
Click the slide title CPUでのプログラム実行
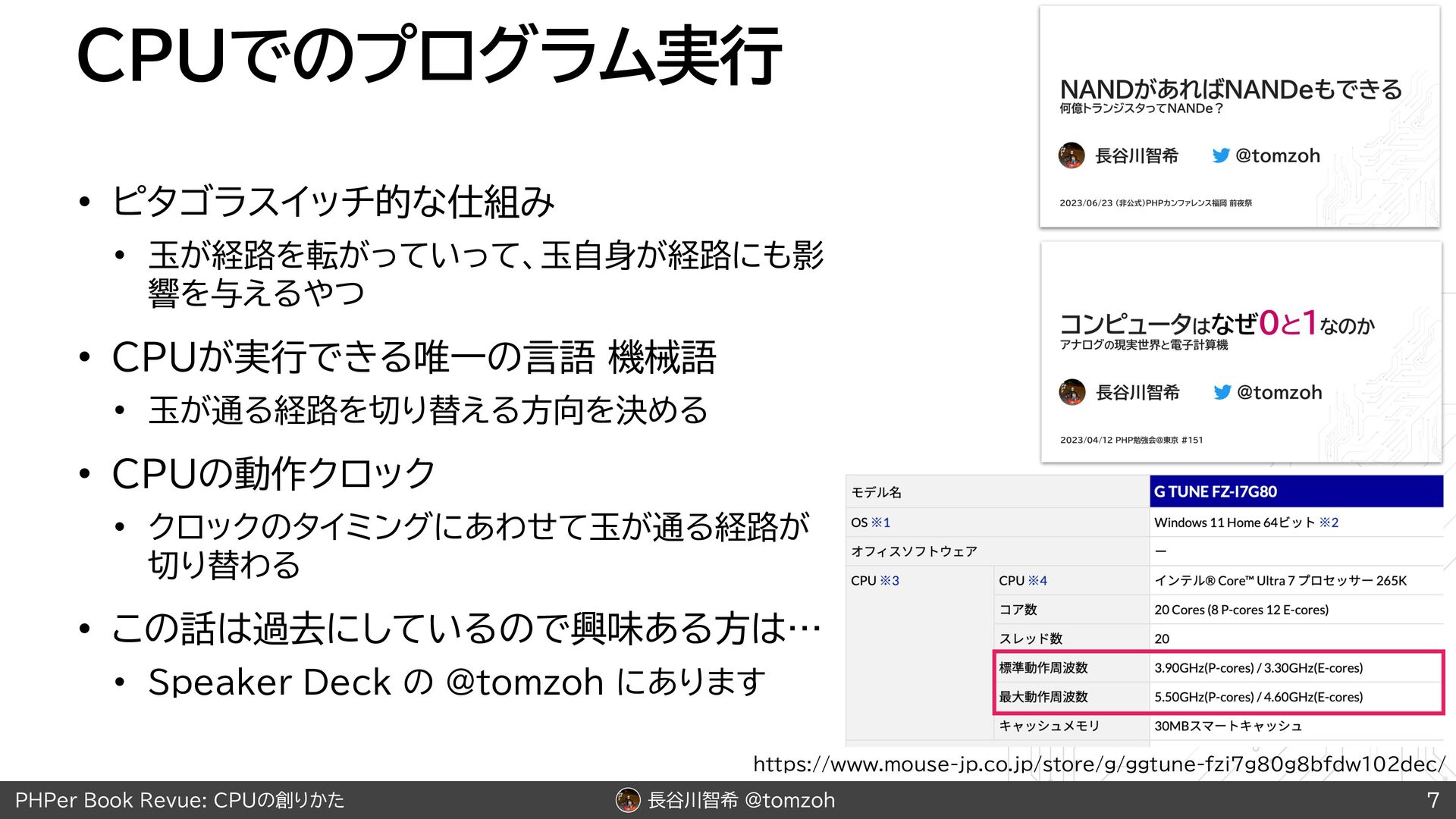429,55
